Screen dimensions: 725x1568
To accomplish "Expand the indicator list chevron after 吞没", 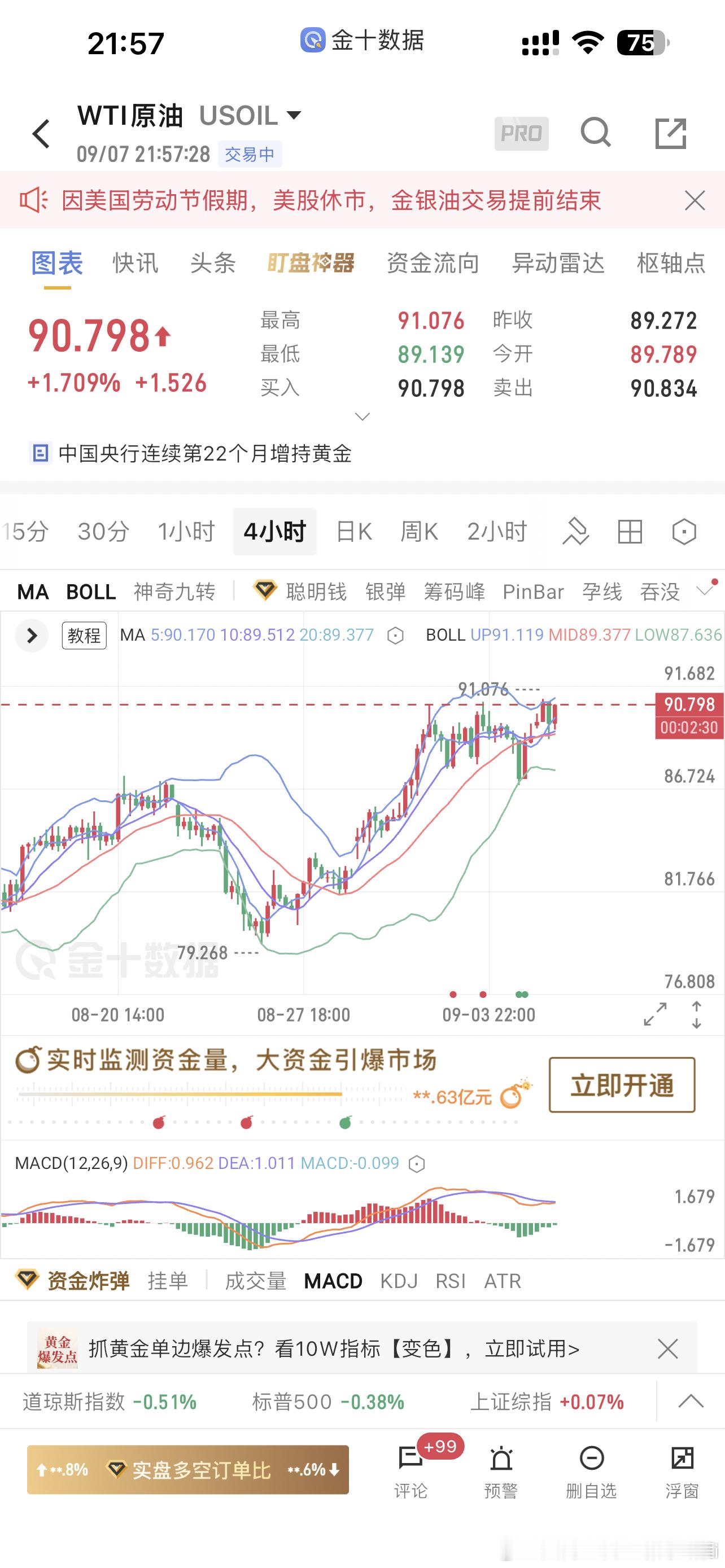I will pyautogui.click(x=705, y=590).
